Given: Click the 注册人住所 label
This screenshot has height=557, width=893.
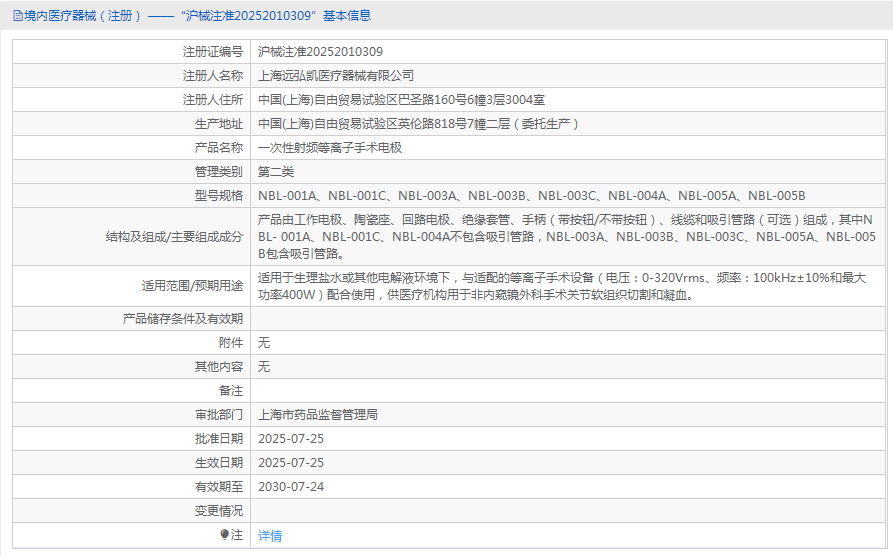Looking at the screenshot, I should coord(212,100).
